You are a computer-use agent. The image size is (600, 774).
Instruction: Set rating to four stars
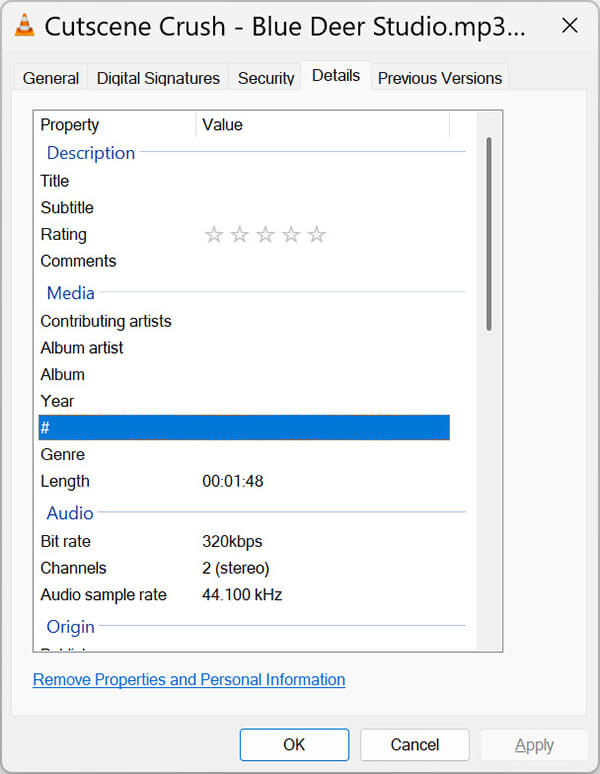[291, 234]
